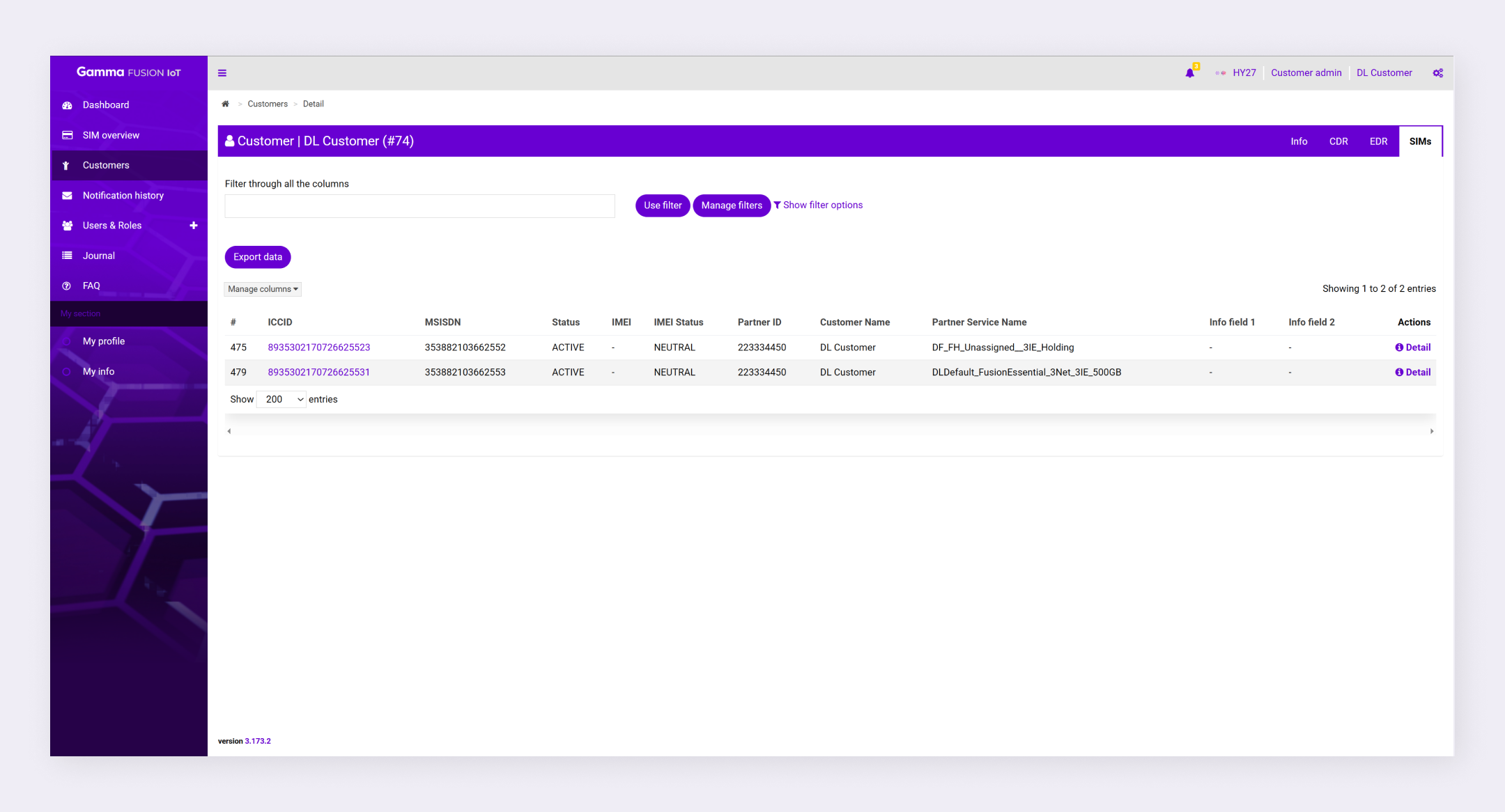
Task: Toggle the hamburger sidebar menu icon
Action: coord(222,73)
